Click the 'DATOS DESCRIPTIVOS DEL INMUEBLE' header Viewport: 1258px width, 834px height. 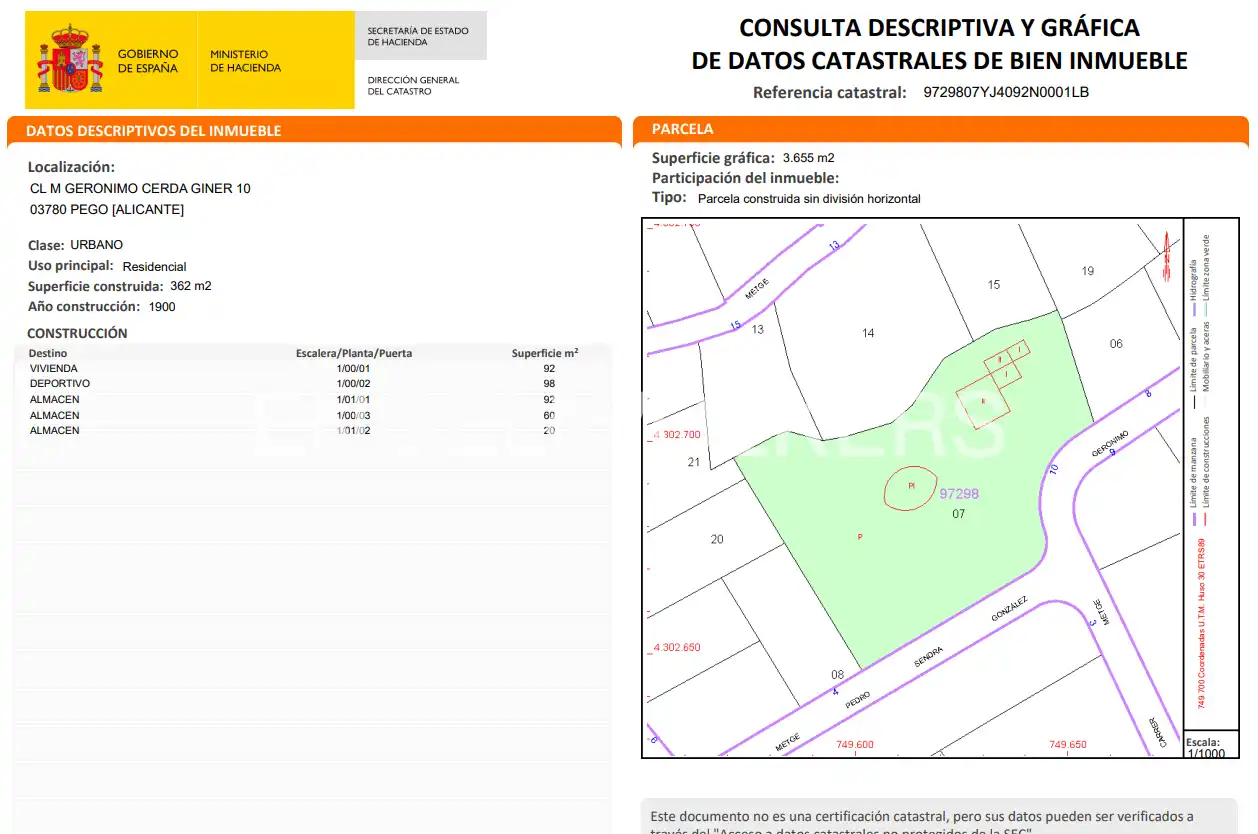pyautogui.click(x=153, y=131)
